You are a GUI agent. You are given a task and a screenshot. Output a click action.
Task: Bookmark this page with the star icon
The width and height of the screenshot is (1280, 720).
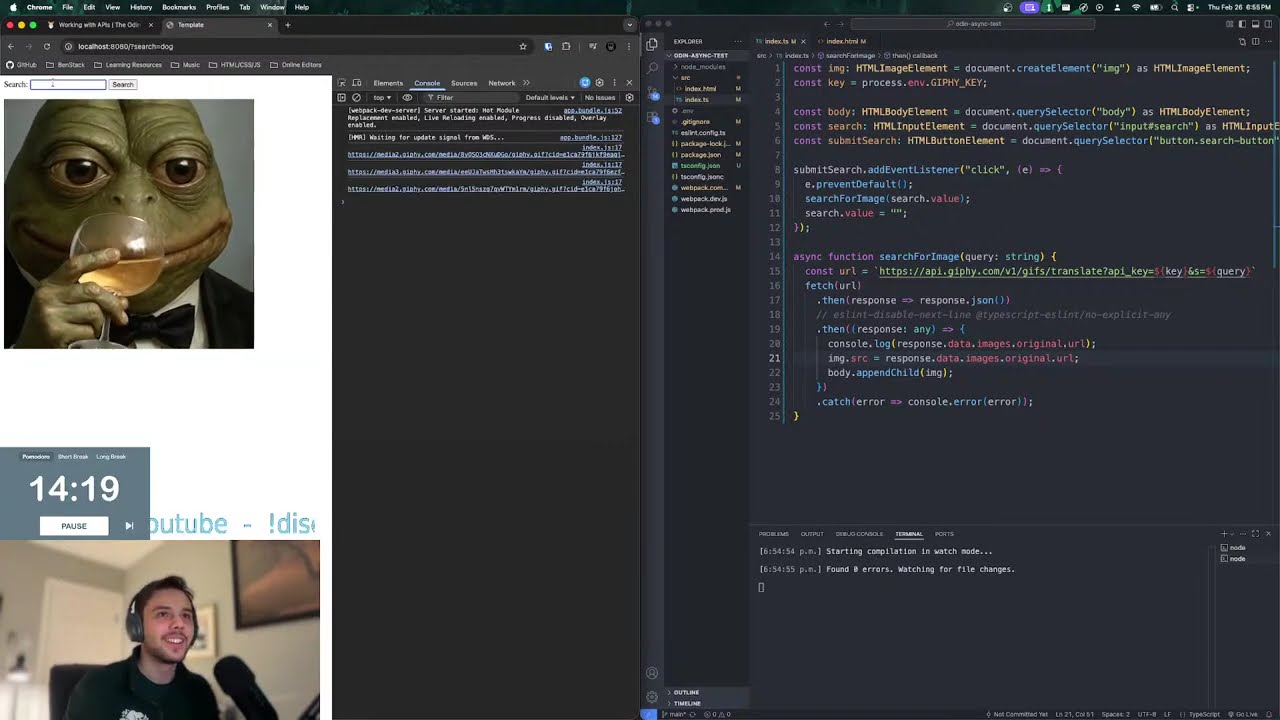pyautogui.click(x=522, y=46)
